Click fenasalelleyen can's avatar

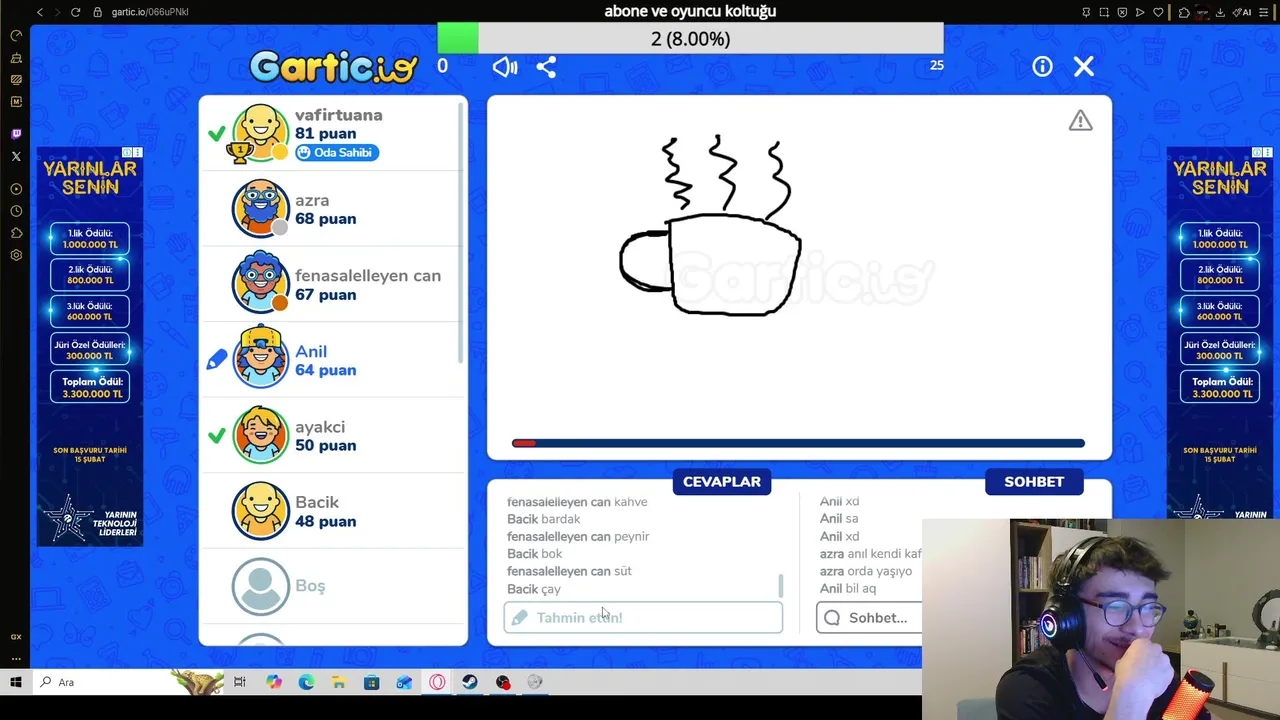(260, 283)
